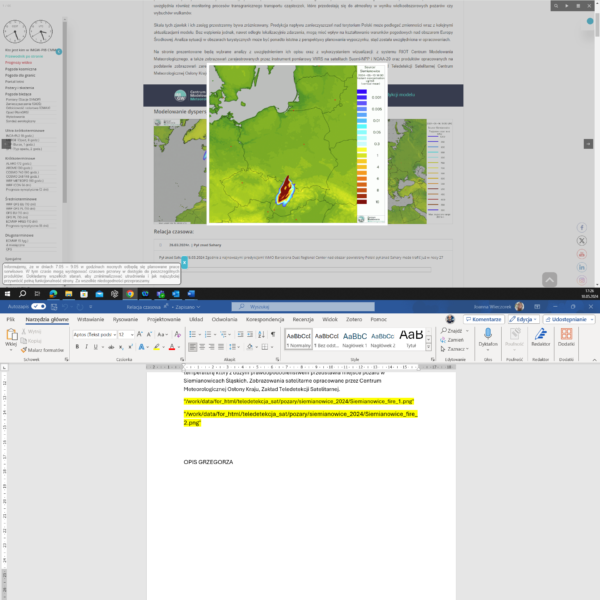Close the browser notification with the X
Image resolution: width=600 pixels, height=600 pixels.
pyautogui.click(x=184, y=262)
